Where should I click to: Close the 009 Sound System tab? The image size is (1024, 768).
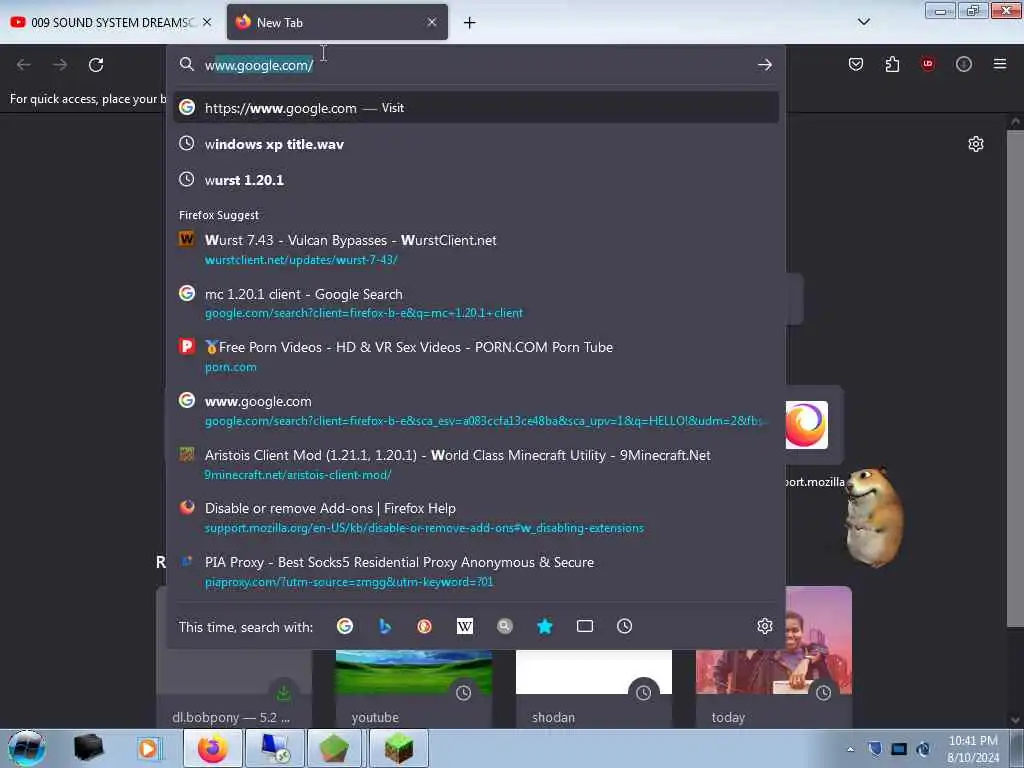pos(207,22)
